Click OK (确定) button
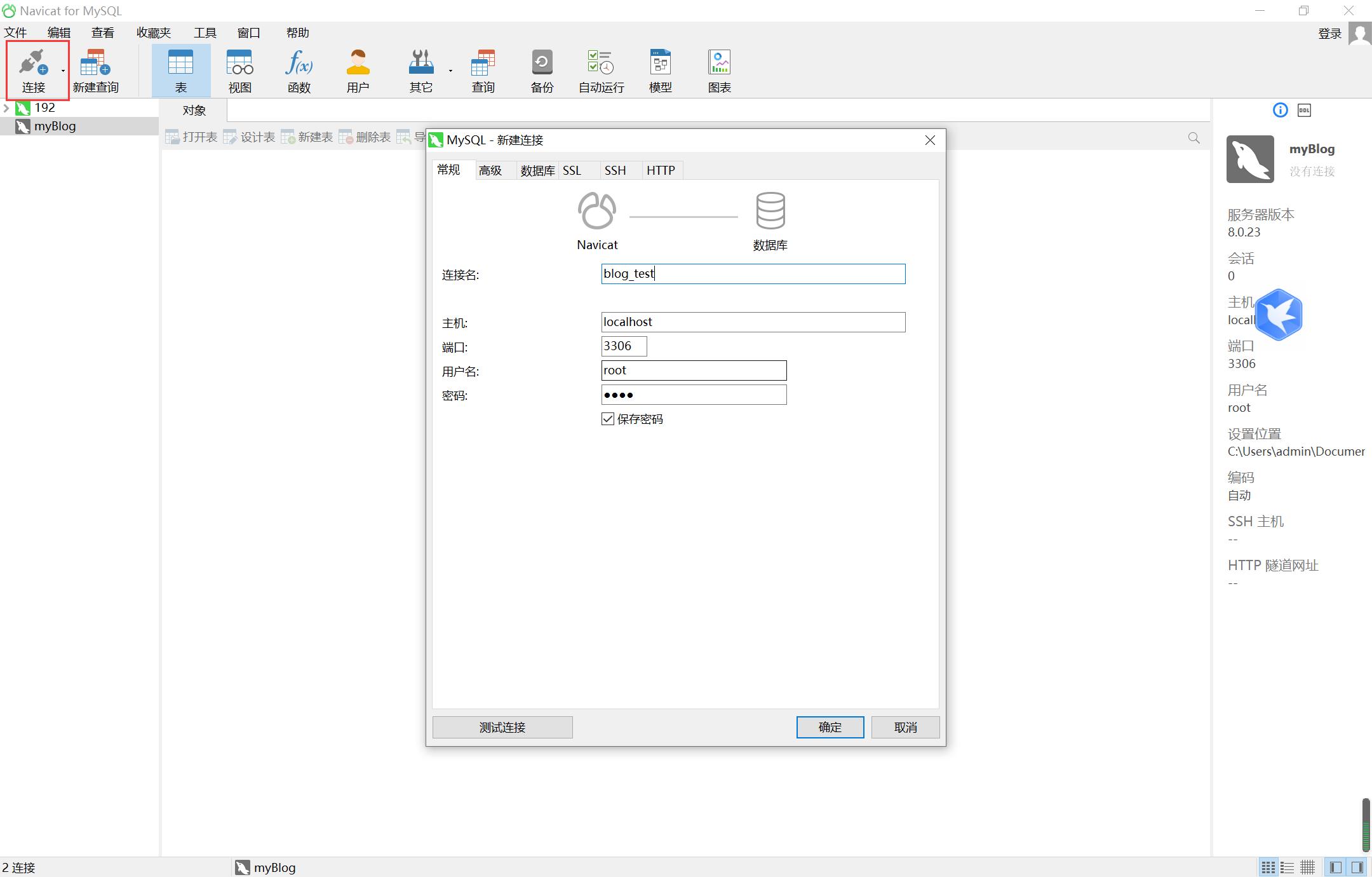Image resolution: width=1372 pixels, height=877 pixels. (x=830, y=727)
